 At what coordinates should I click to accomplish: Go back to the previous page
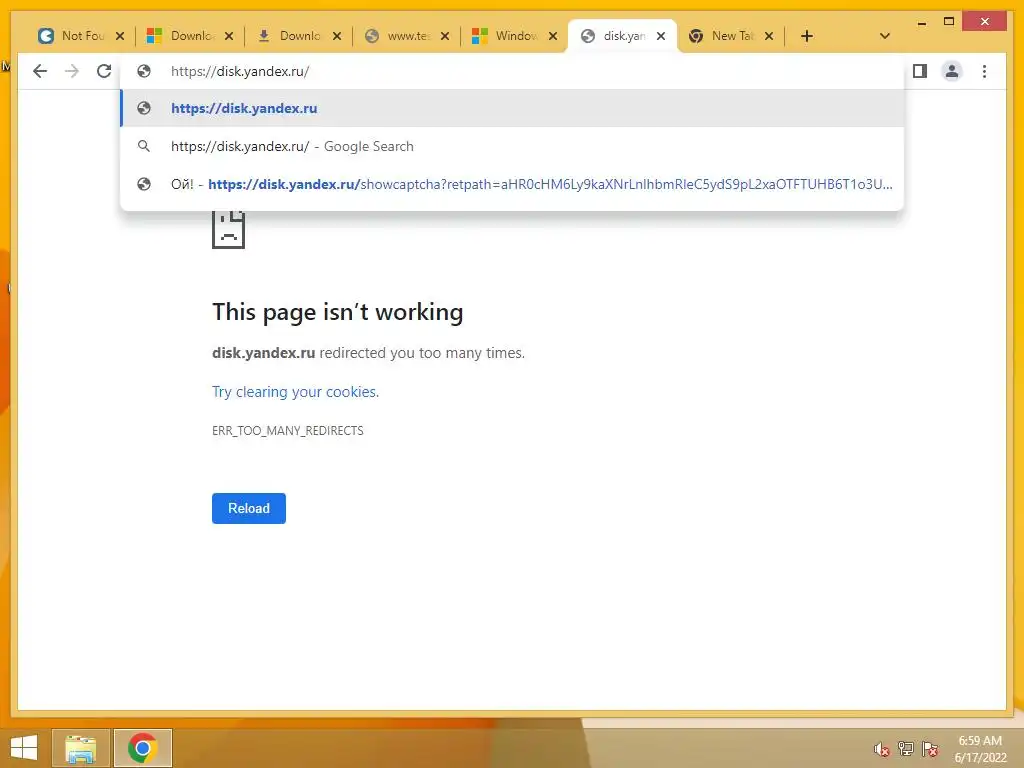point(40,71)
